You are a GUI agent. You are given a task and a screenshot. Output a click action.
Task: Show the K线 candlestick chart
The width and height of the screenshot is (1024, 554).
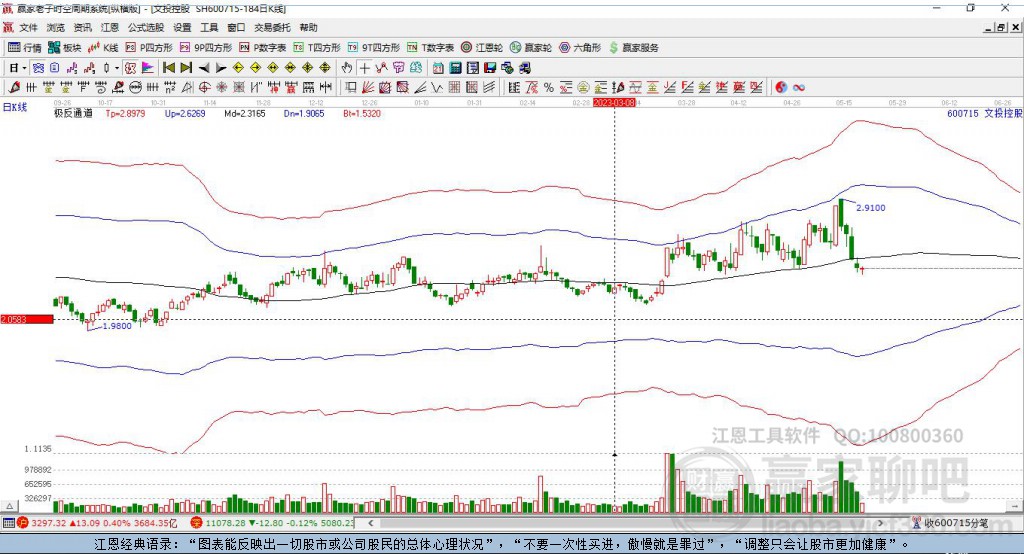[103, 48]
